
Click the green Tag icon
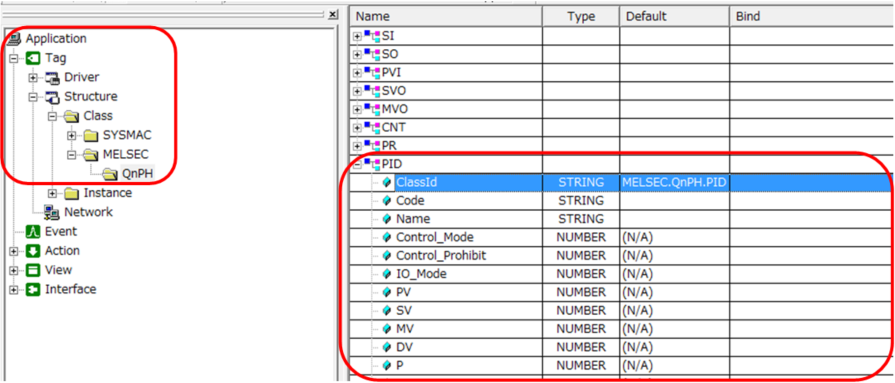tap(33, 58)
